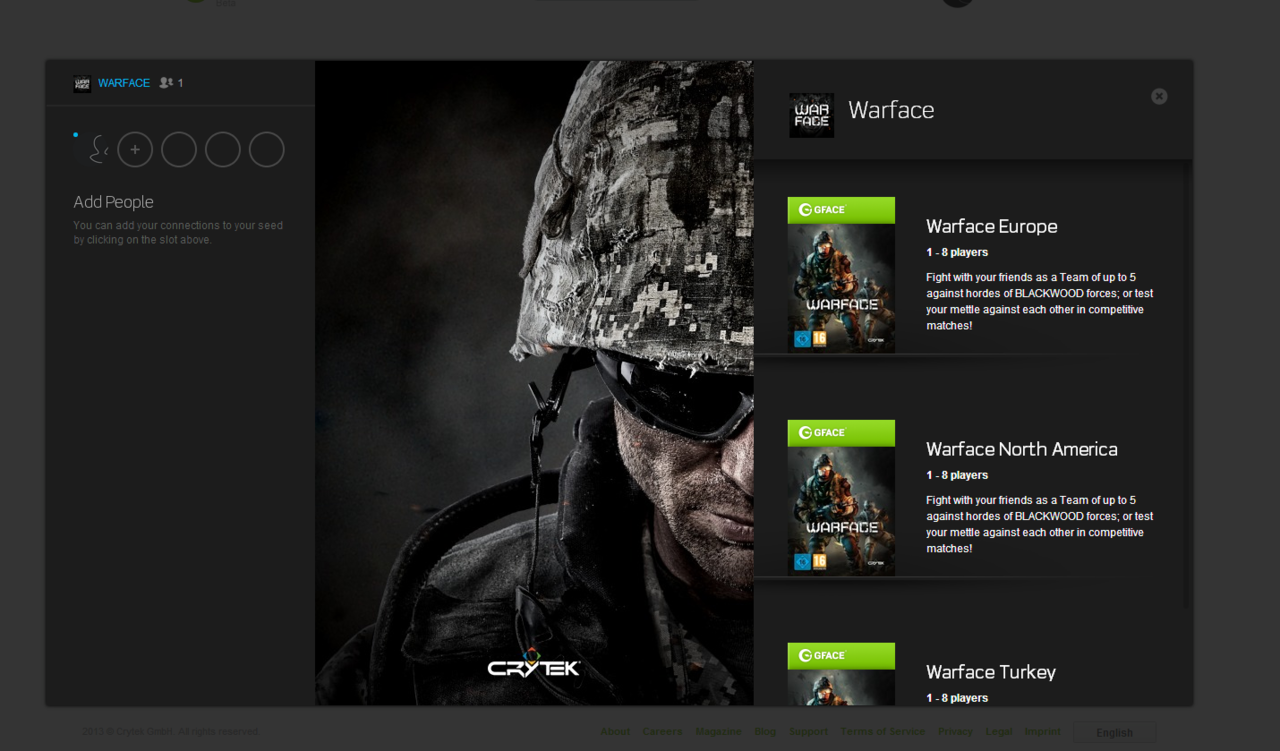Click the plus slot to add people

tap(135, 150)
